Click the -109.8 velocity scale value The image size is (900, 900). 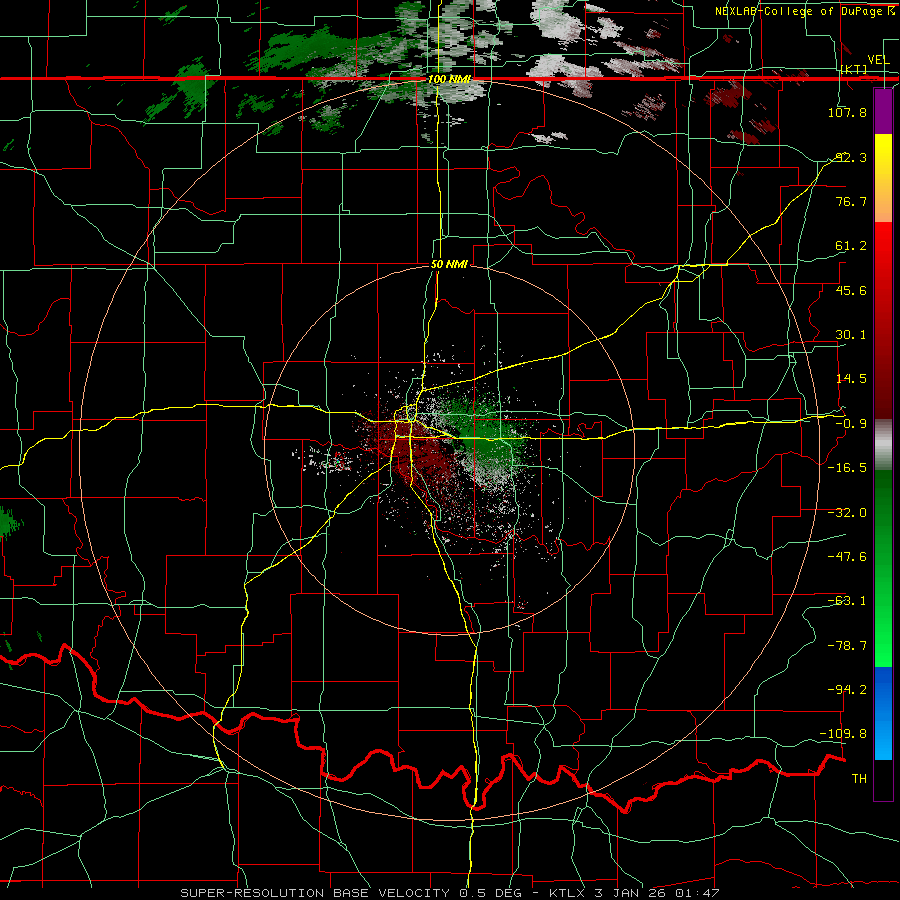[844, 734]
